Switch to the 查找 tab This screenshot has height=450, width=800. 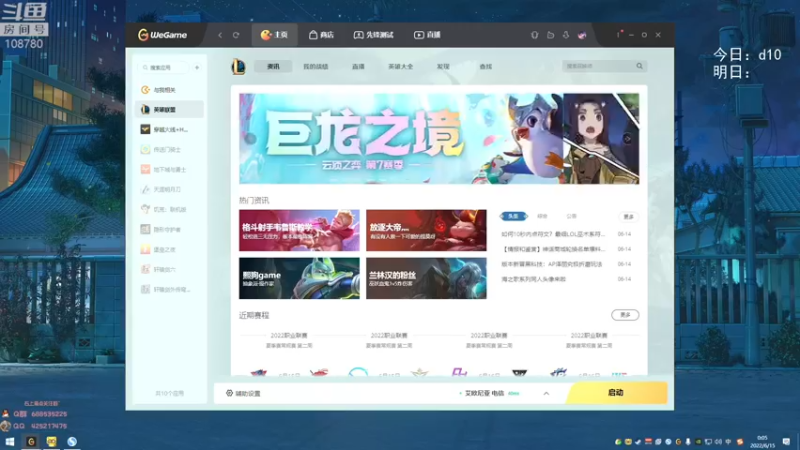[486, 66]
